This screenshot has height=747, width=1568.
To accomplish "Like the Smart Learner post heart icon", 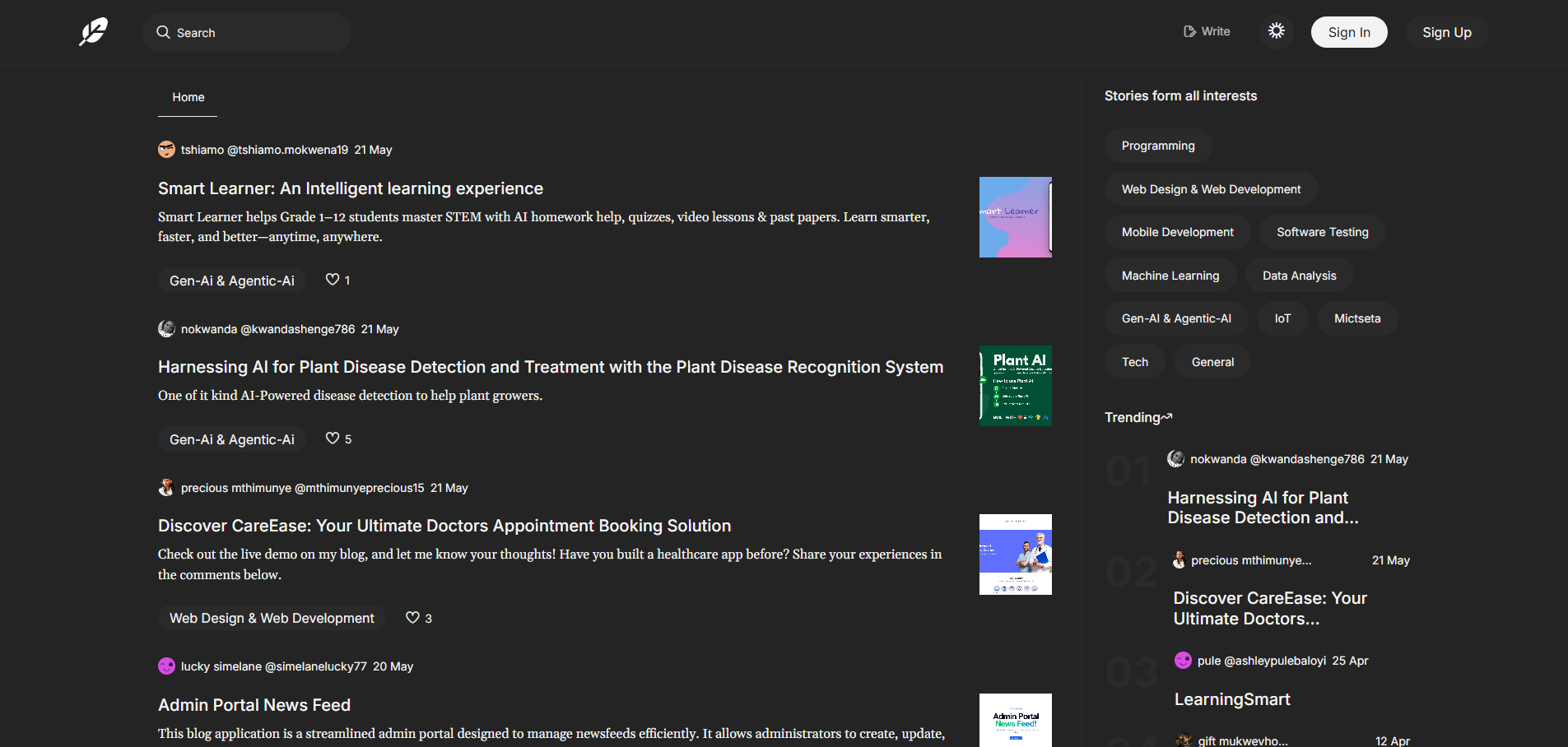I will pyautogui.click(x=333, y=280).
